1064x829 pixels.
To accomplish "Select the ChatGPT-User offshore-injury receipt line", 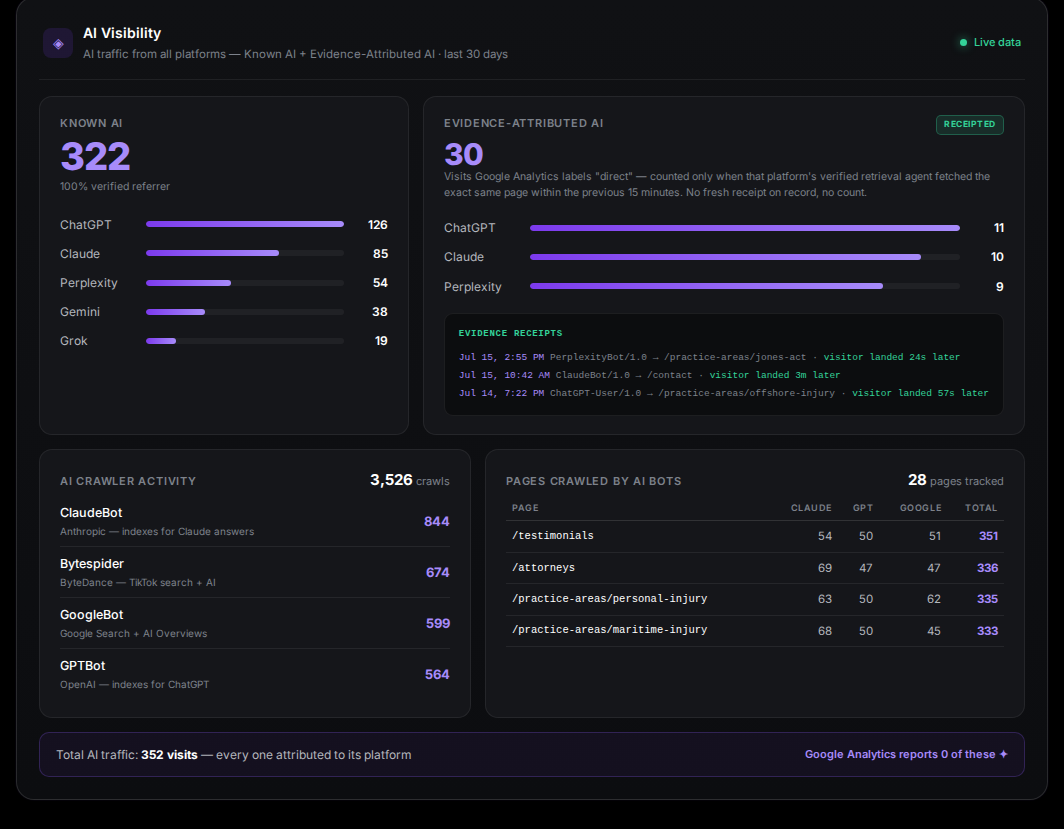I will (x=723, y=393).
